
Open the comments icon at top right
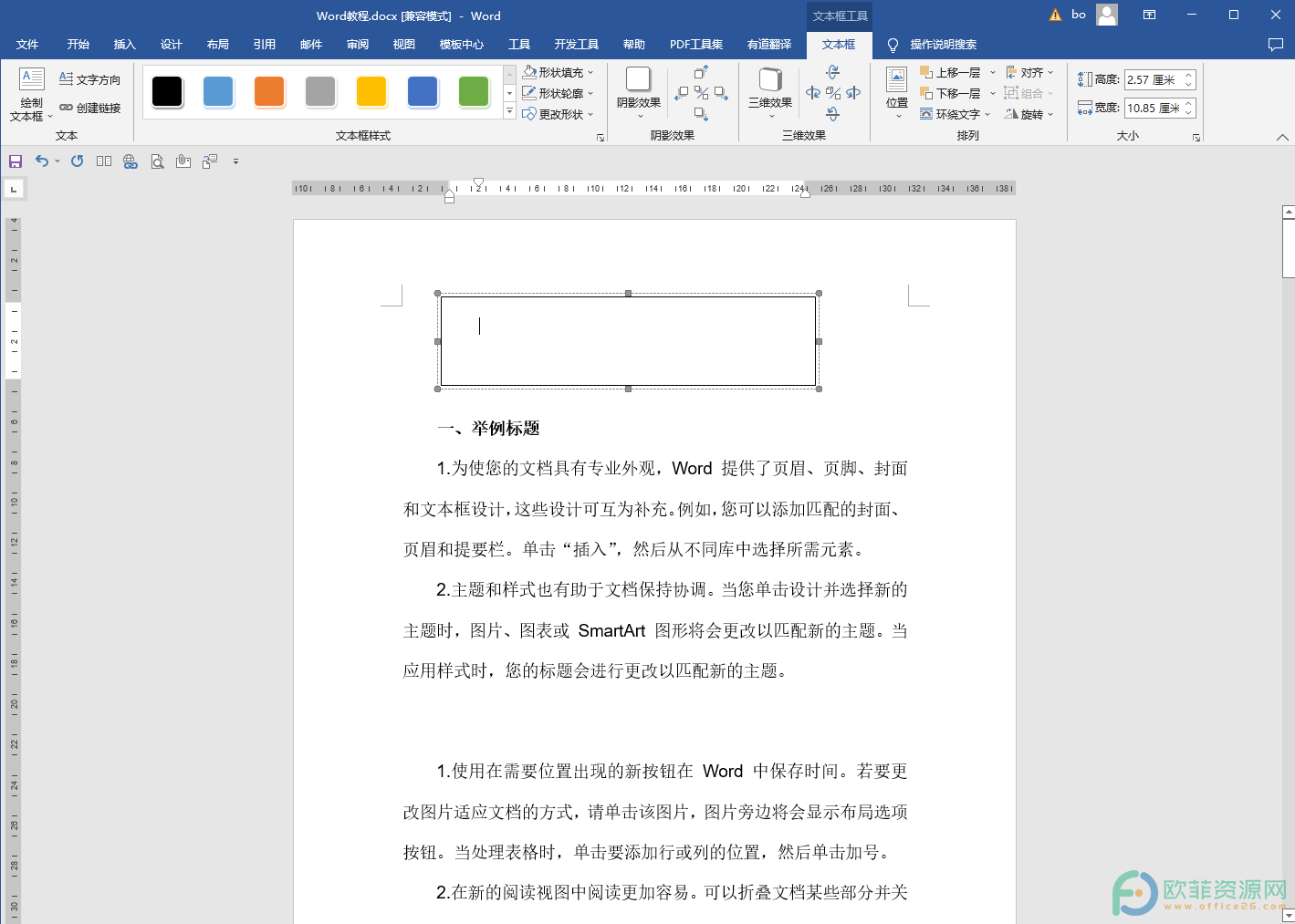1276,44
